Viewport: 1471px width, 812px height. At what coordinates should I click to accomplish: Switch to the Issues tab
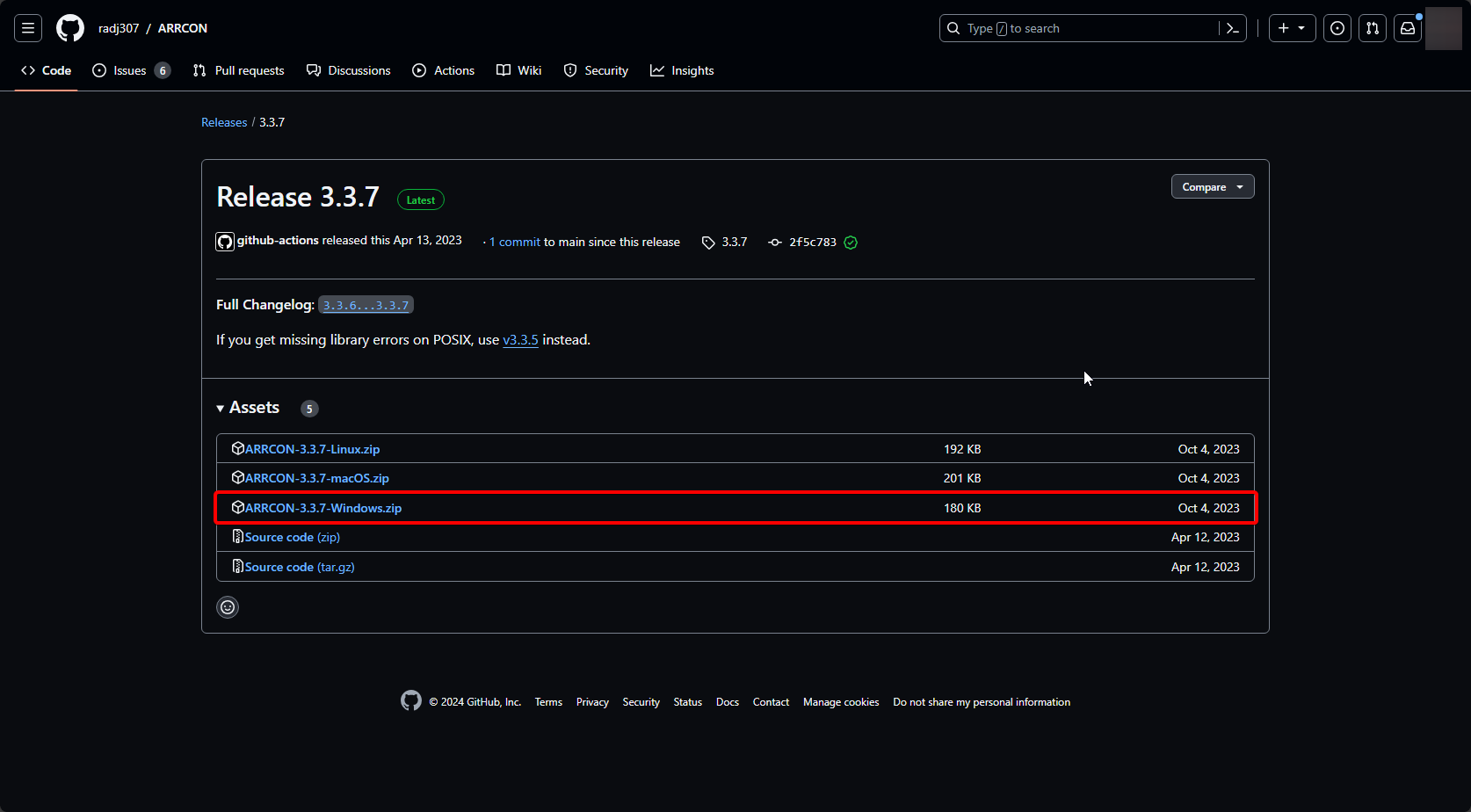point(130,70)
